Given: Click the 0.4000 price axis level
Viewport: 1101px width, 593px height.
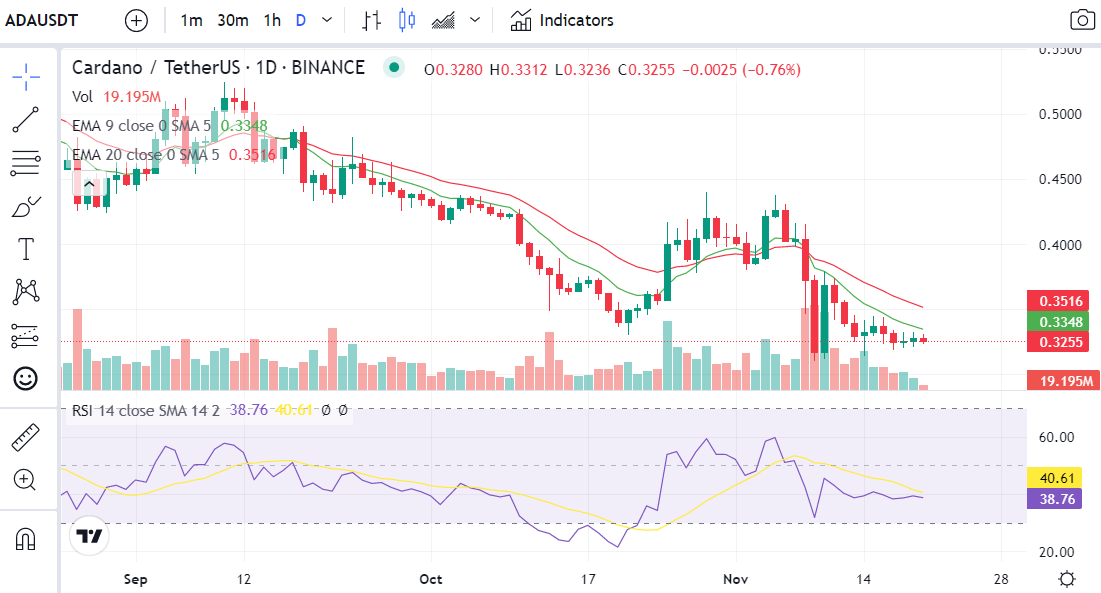Looking at the screenshot, I should pyautogui.click(x=1060, y=245).
